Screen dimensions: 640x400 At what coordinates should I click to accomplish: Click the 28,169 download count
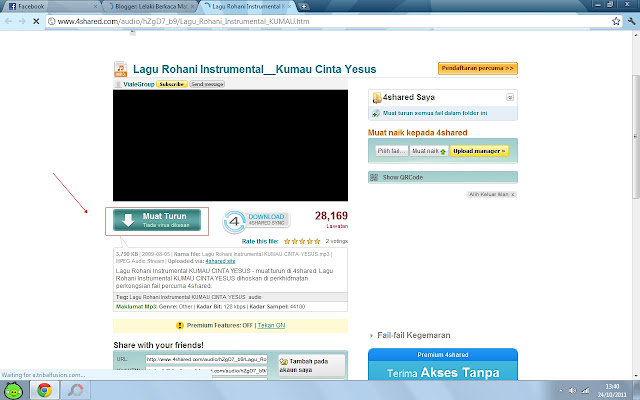tap(331, 216)
